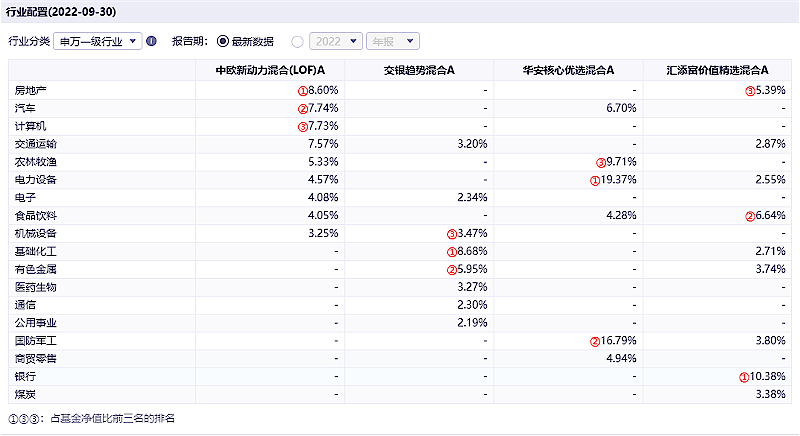Click the rank ③ marker beside 3.47%
Image resolution: width=800 pixels, height=436 pixels.
point(452,234)
